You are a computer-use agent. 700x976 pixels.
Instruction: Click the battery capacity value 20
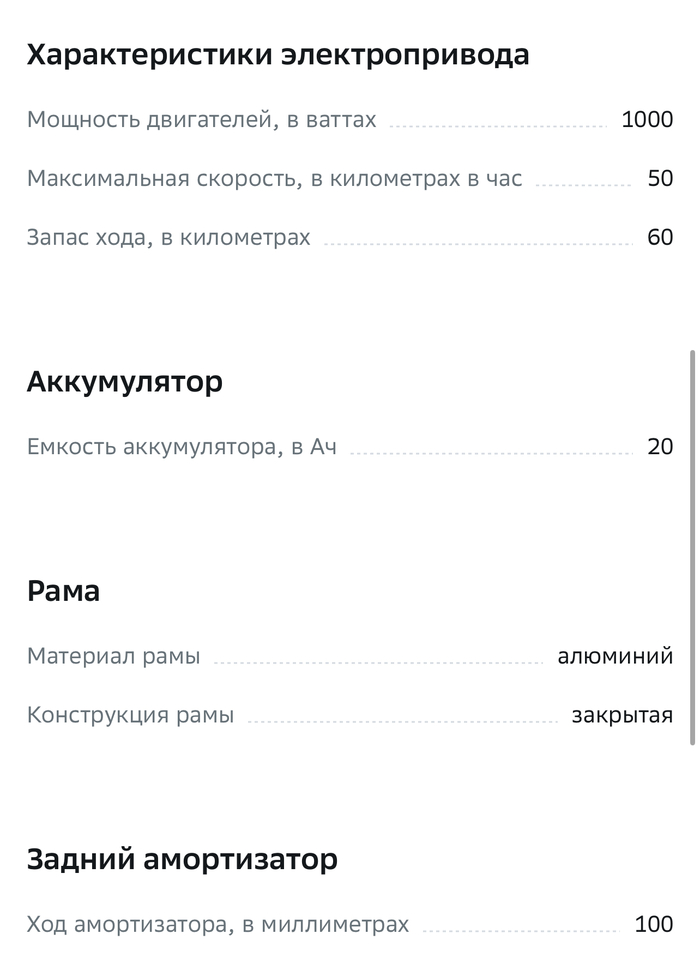660,447
